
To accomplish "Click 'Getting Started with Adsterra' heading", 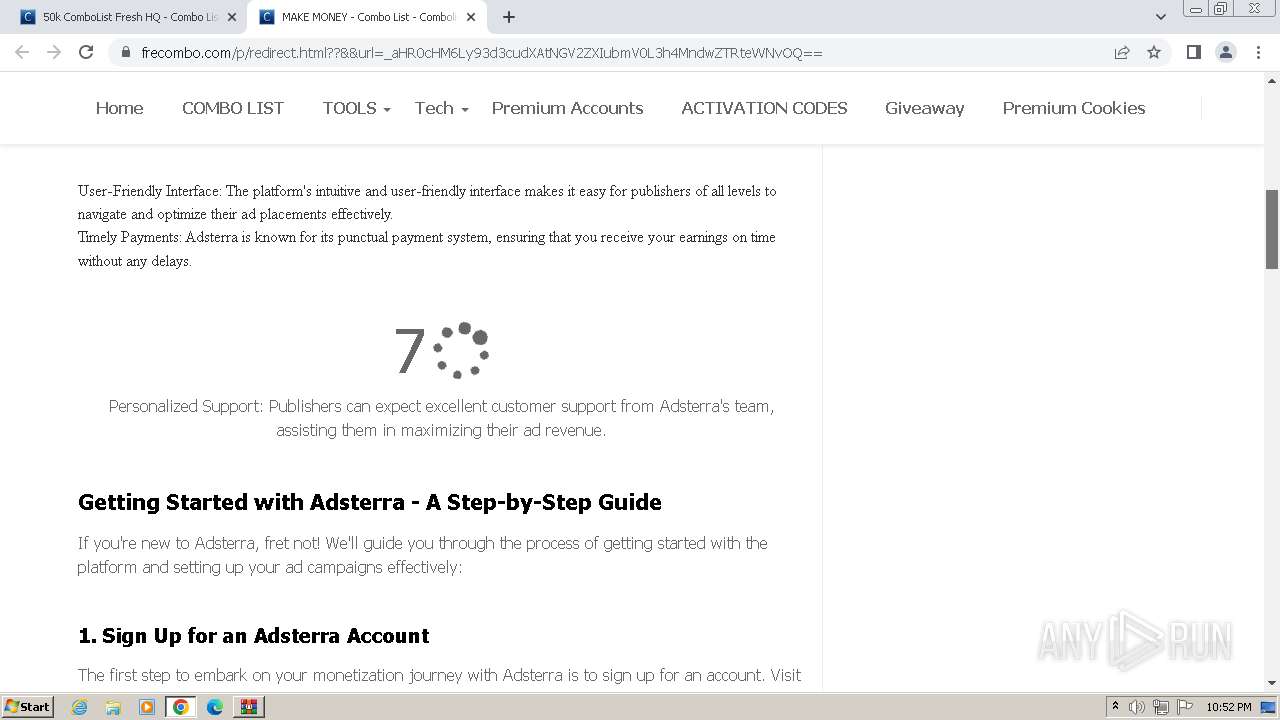I will 370,502.
